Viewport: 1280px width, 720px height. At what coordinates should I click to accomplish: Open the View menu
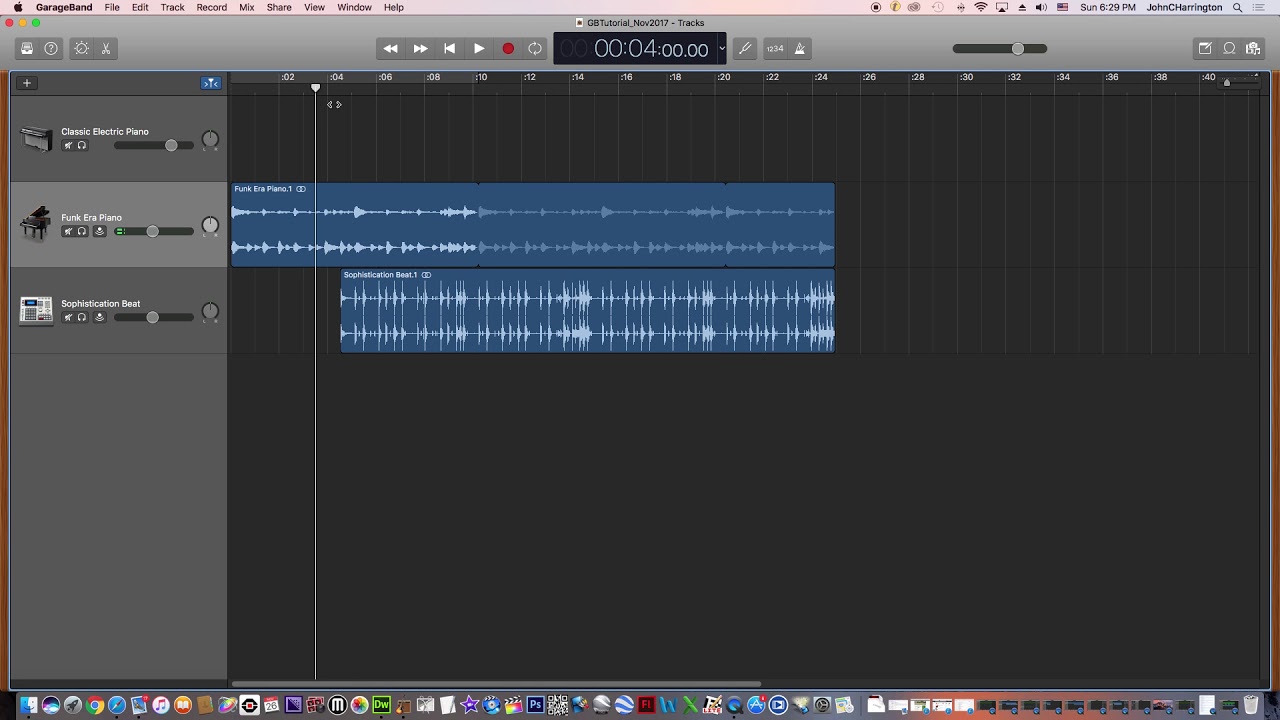click(x=314, y=7)
